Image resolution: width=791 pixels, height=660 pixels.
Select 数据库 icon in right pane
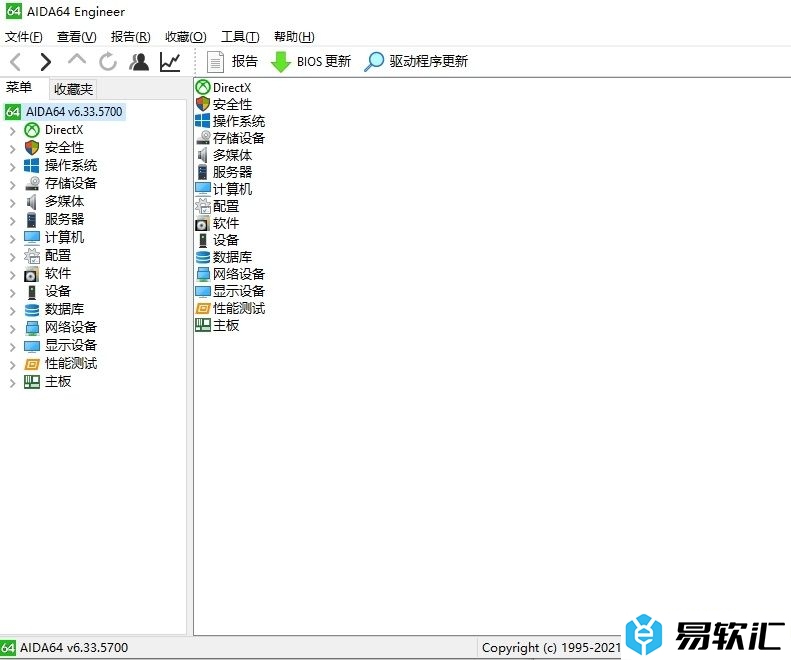click(203, 257)
